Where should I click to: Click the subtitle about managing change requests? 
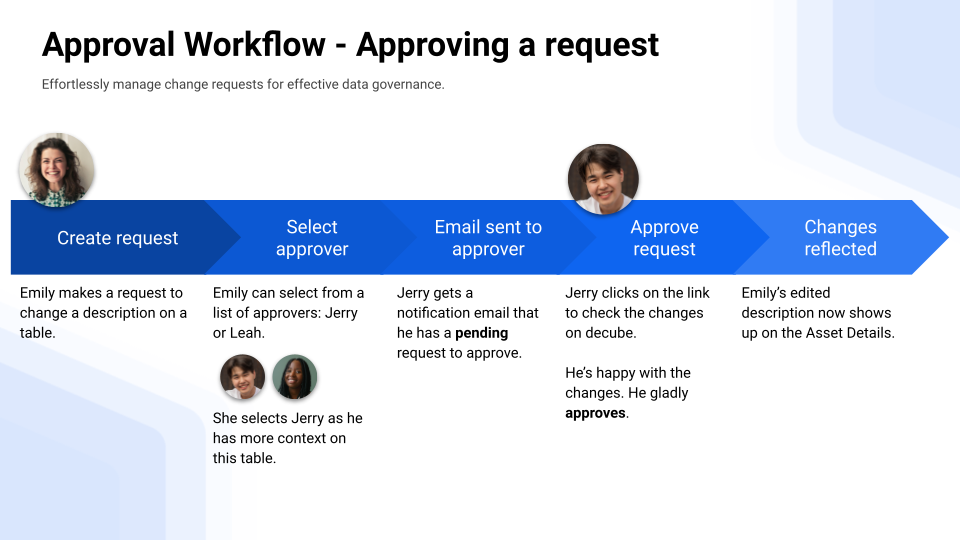(243, 85)
